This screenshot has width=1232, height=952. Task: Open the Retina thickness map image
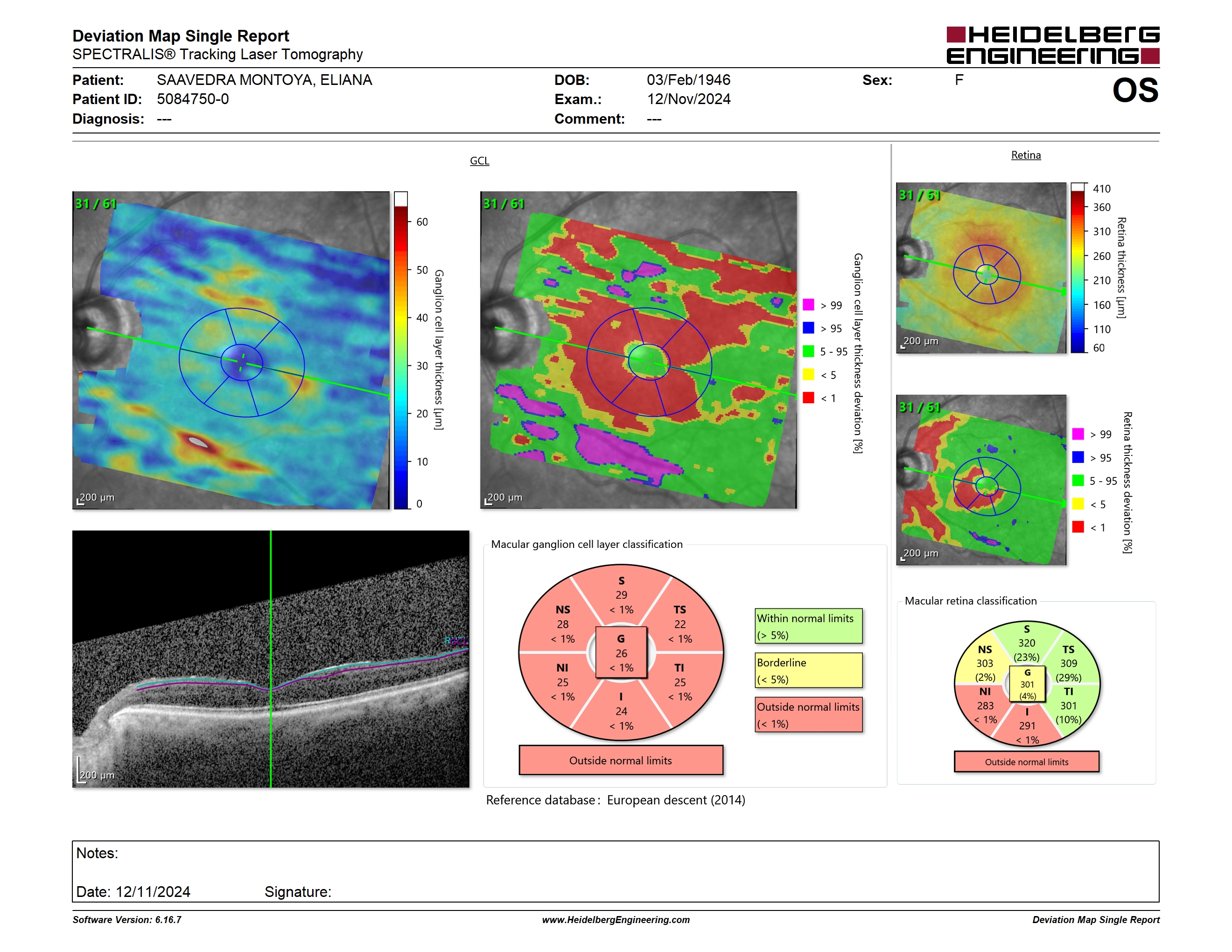(x=981, y=268)
